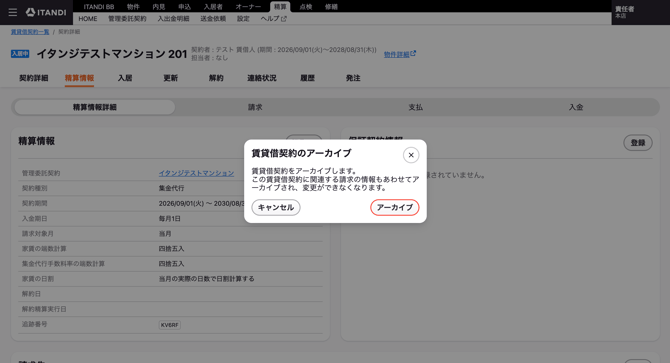The image size is (670, 363).
Task: Open the イタンジテストマンション contract link
Action: click(197, 173)
